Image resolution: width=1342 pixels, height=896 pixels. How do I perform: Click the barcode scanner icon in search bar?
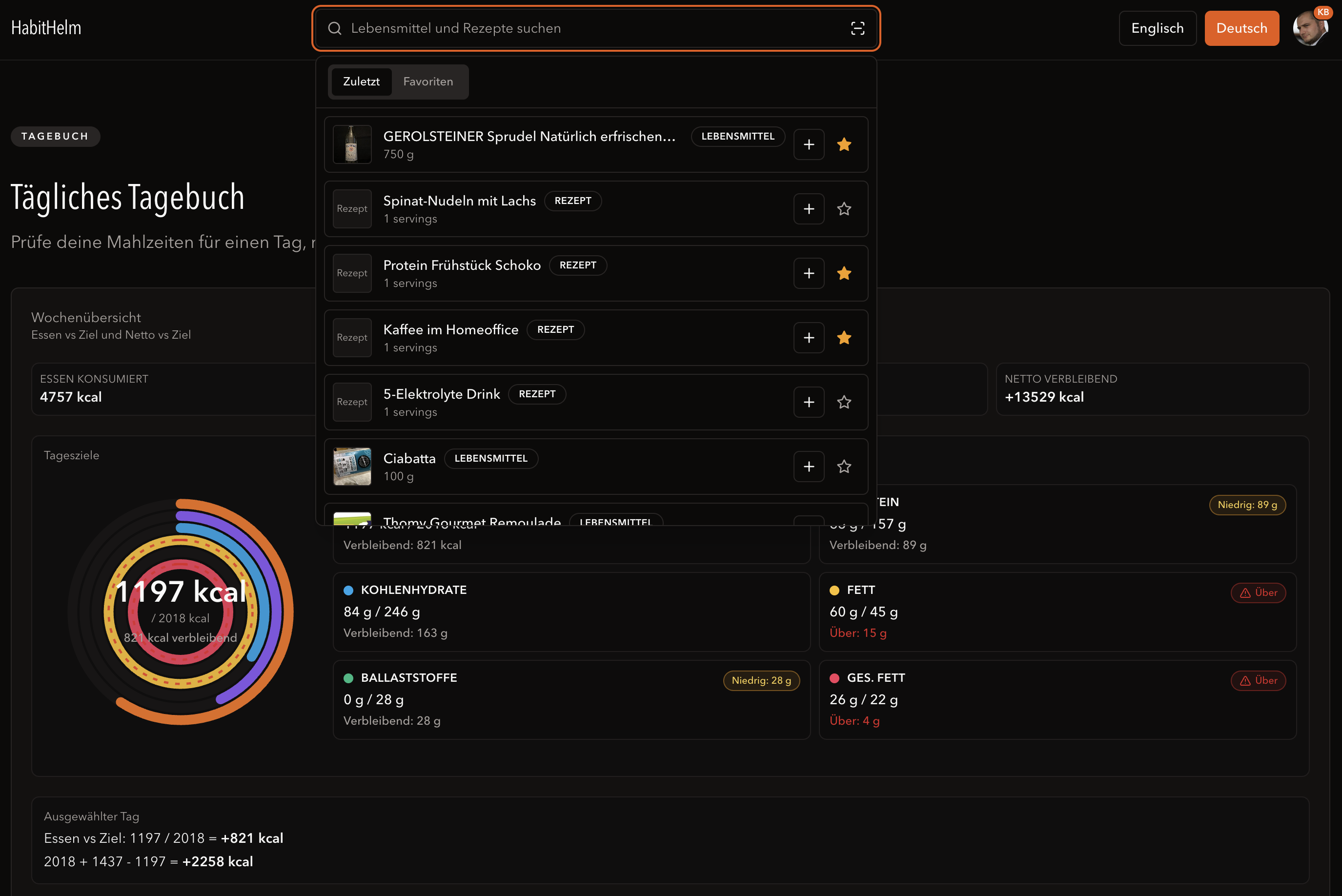click(x=857, y=29)
